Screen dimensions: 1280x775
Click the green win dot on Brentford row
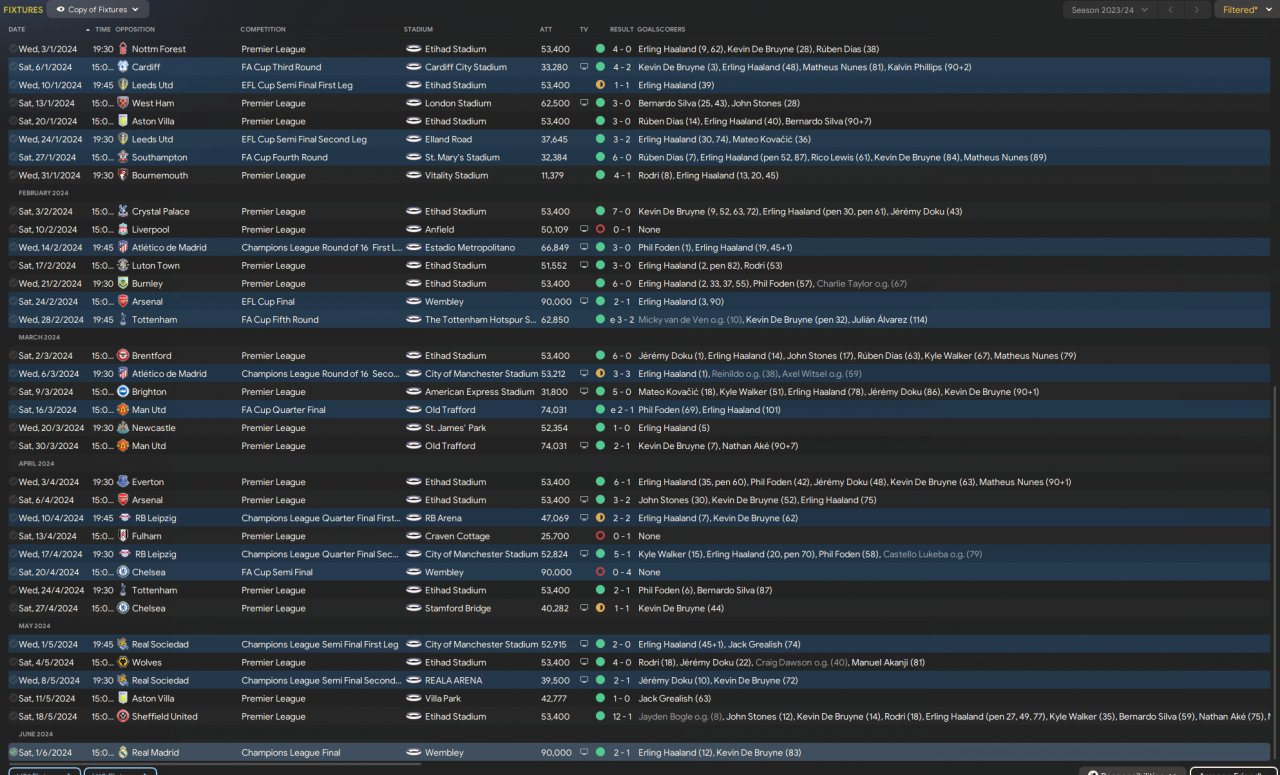(x=600, y=355)
